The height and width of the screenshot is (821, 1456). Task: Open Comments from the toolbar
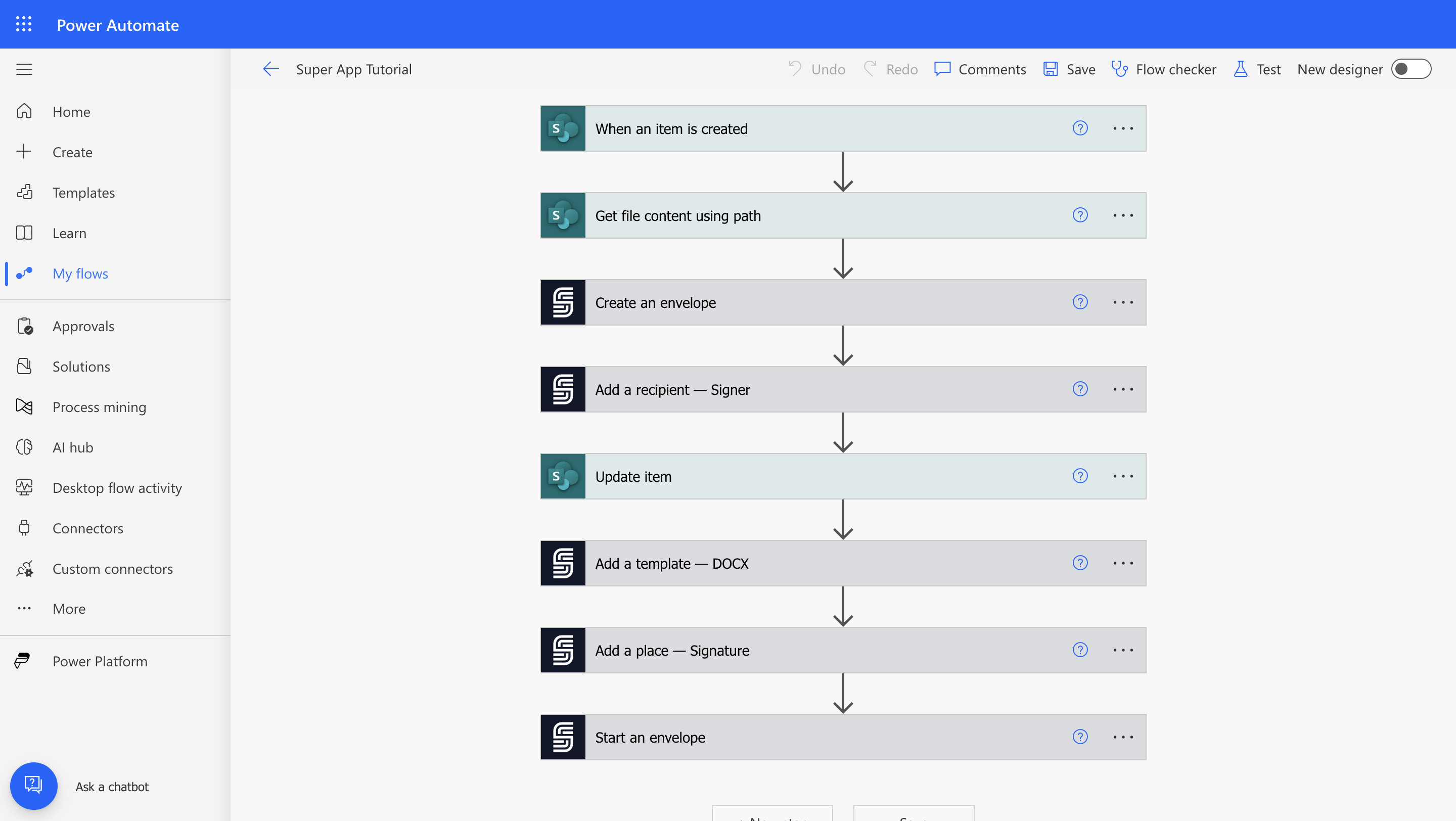pyautogui.click(x=980, y=69)
